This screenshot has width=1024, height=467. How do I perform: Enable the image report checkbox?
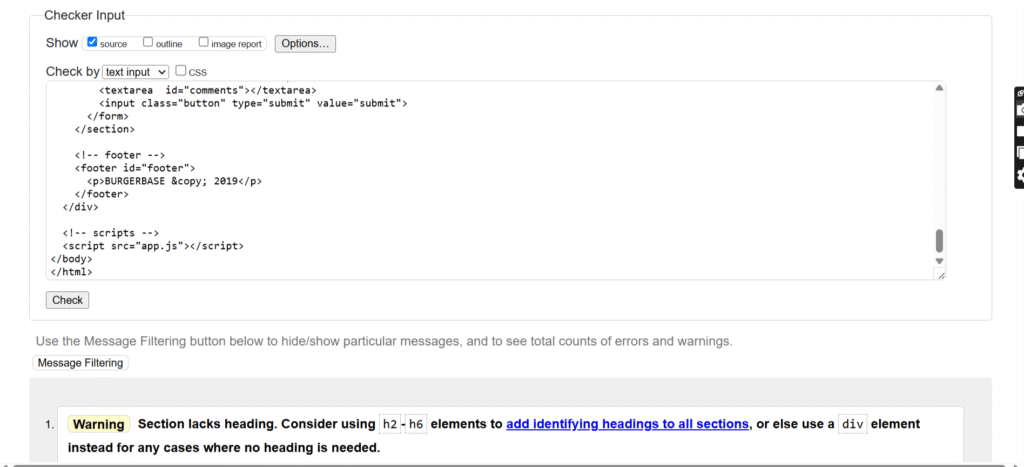pyautogui.click(x=204, y=43)
